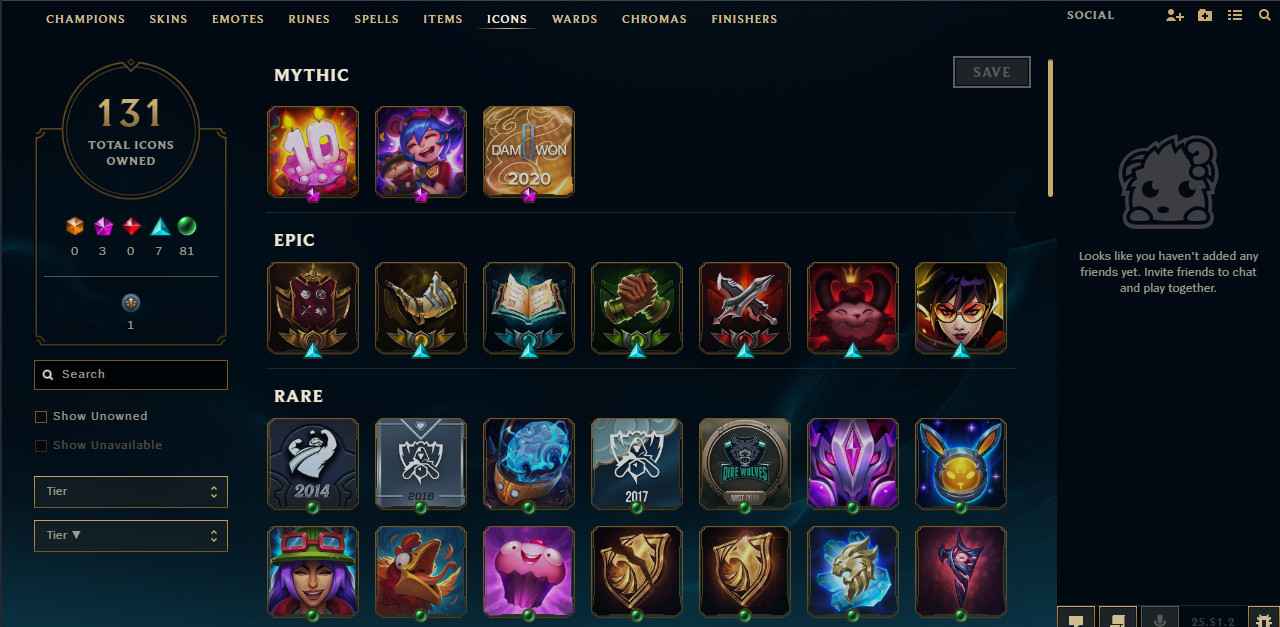
Task: Click the Save button
Action: pos(992,72)
